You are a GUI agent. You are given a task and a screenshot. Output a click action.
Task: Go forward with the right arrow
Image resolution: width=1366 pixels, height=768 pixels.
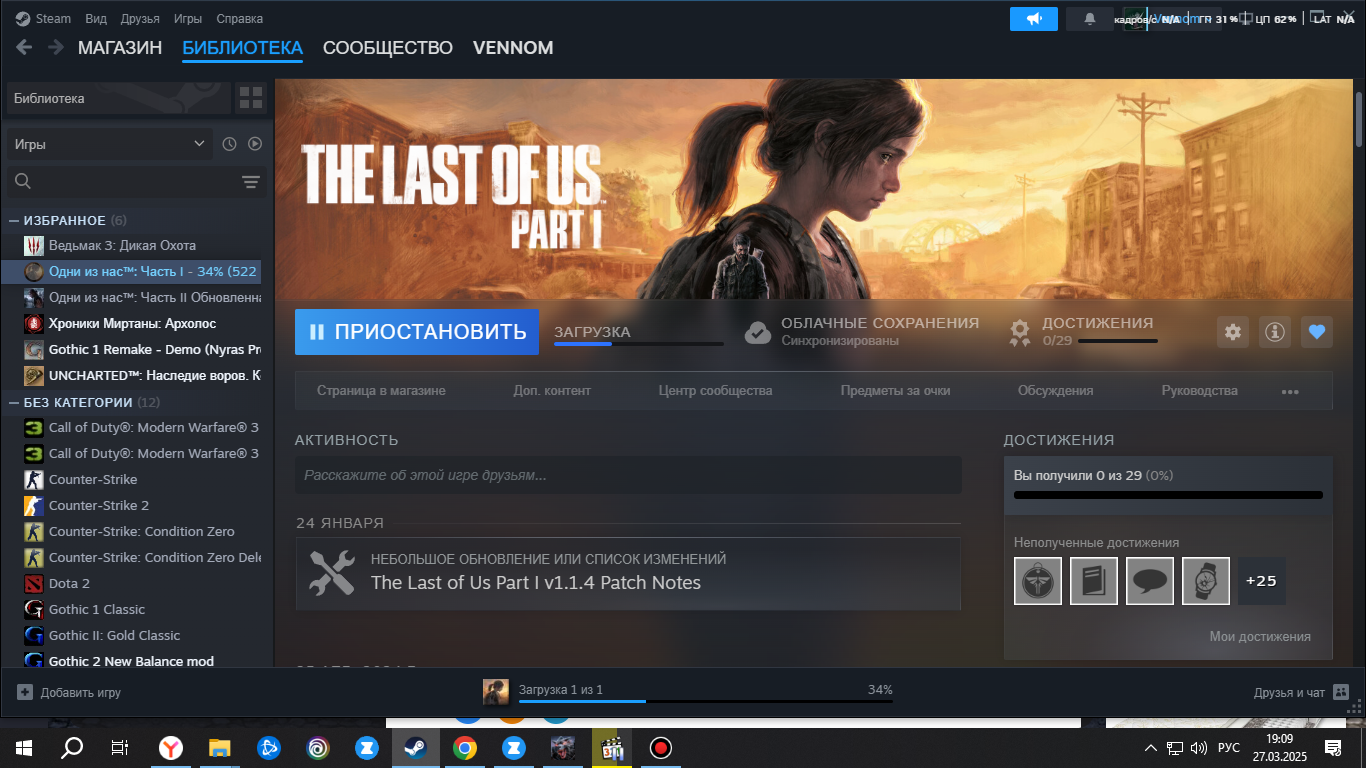point(56,47)
